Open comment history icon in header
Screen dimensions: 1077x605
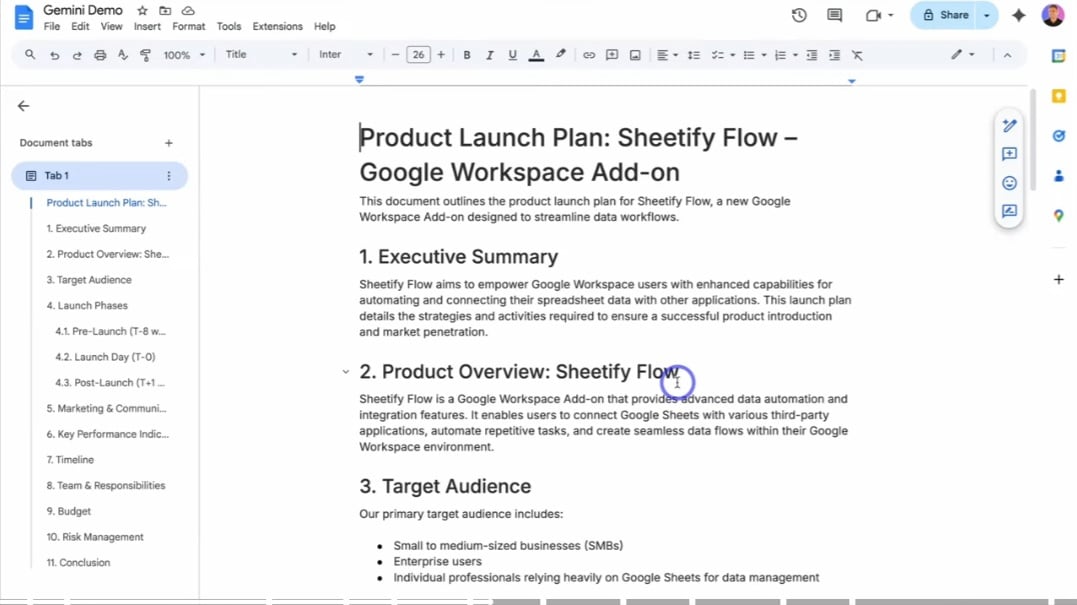tap(835, 15)
